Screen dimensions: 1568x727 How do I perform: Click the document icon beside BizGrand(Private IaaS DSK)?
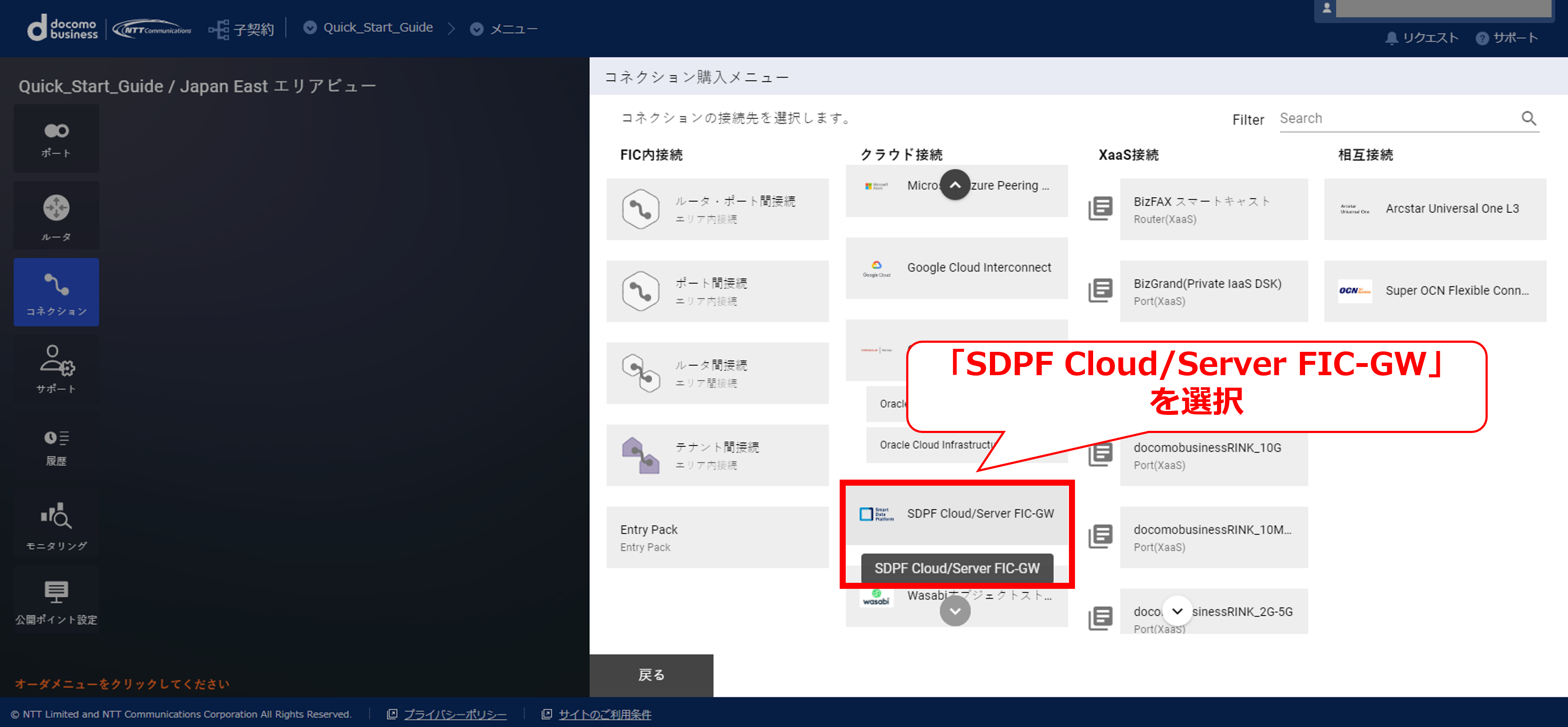click(1100, 291)
